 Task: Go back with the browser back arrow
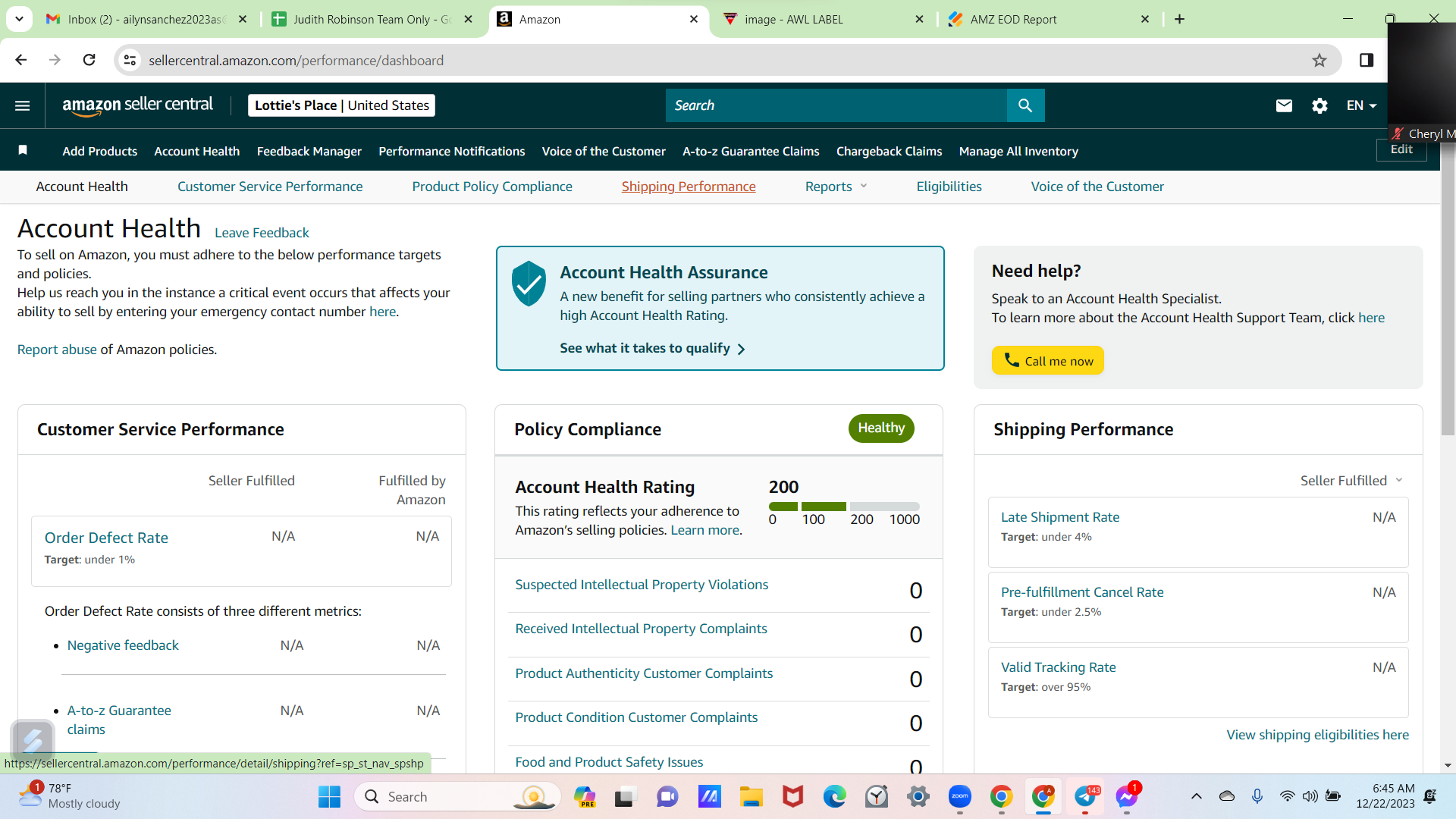(x=21, y=60)
